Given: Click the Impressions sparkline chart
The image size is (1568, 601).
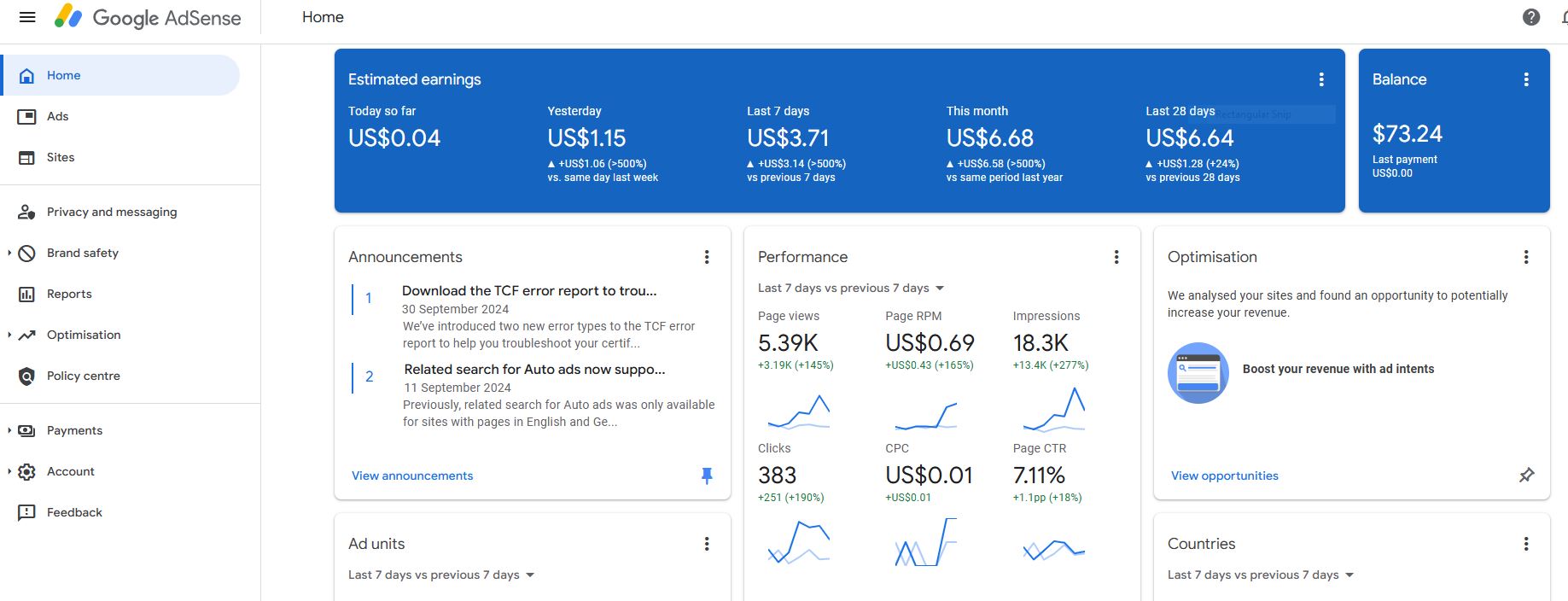Looking at the screenshot, I should [1053, 409].
